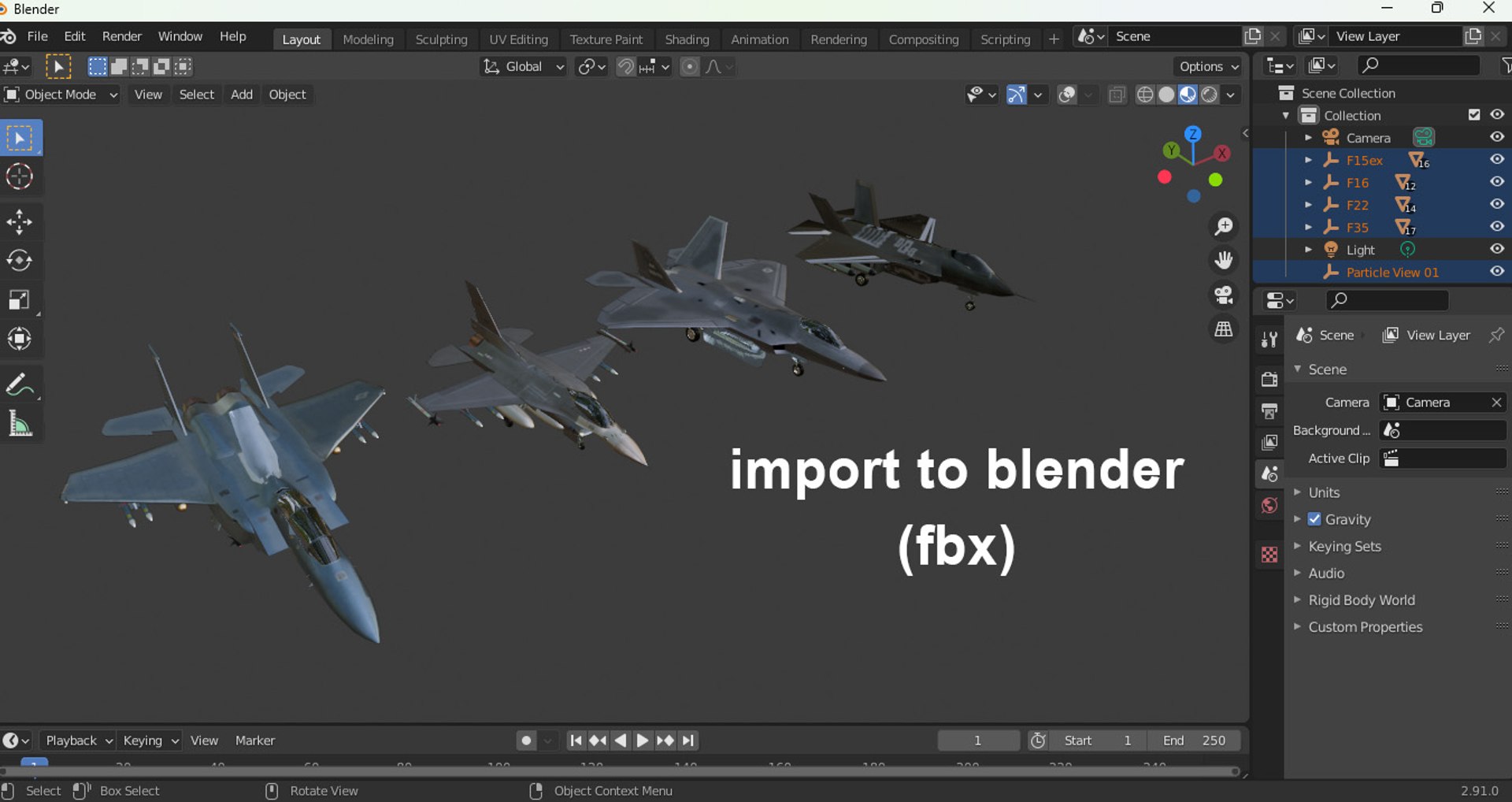Hide the F22 object in outliner
Image resolution: width=1512 pixels, height=802 pixels.
(1497, 205)
